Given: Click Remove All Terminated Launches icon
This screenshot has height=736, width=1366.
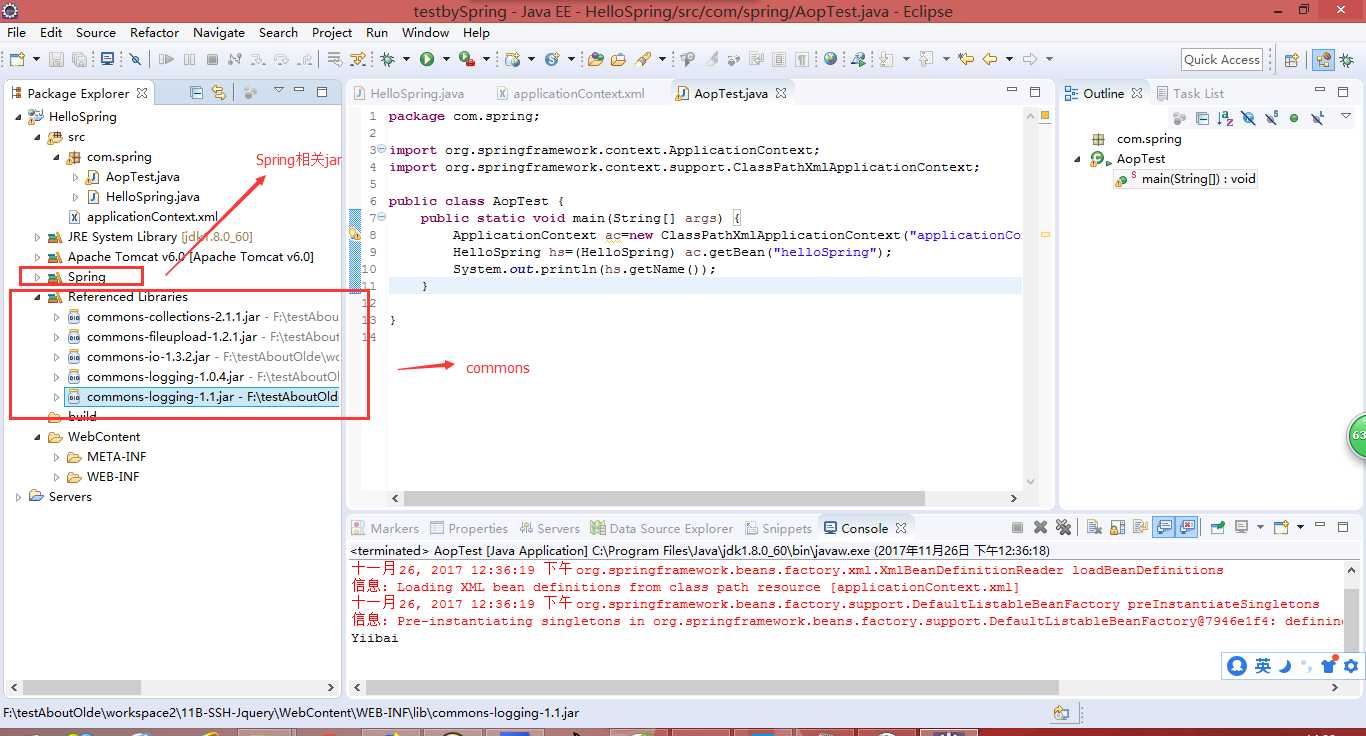Looking at the screenshot, I should click(1063, 527).
